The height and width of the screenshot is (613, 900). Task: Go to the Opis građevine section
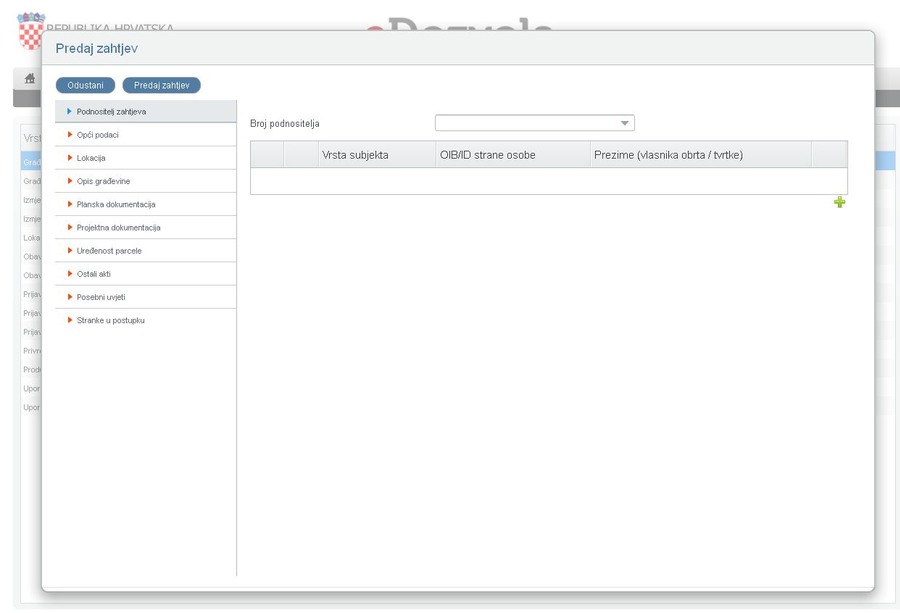click(x=103, y=181)
